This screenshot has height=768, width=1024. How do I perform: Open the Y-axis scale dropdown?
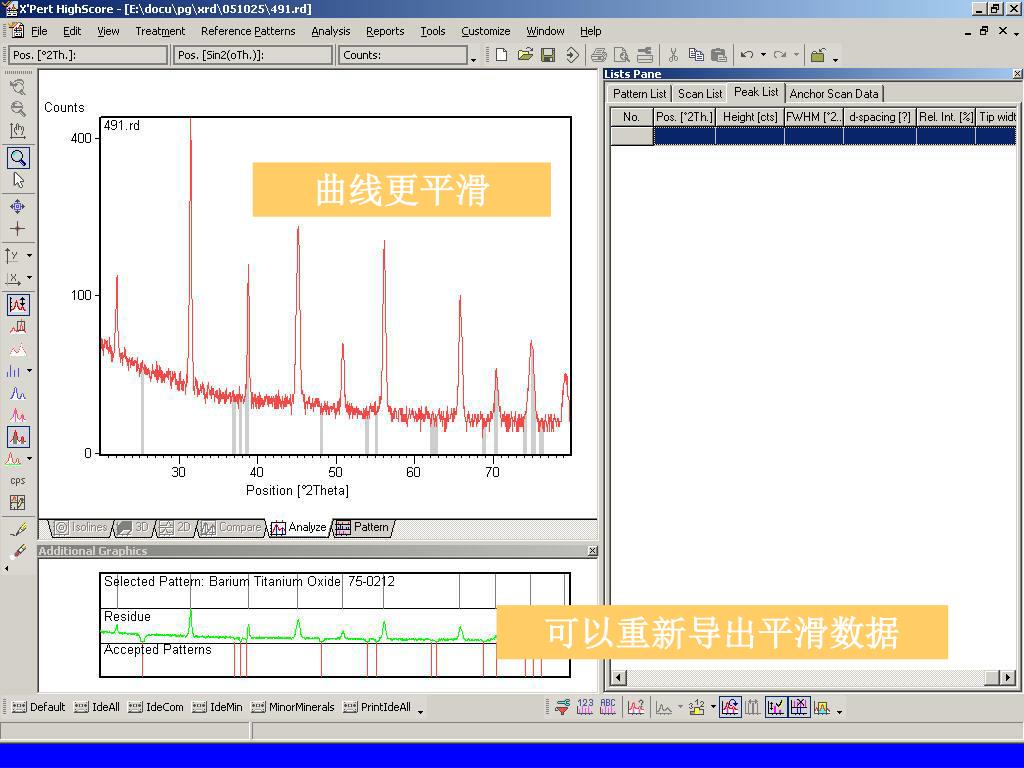[x=29, y=255]
